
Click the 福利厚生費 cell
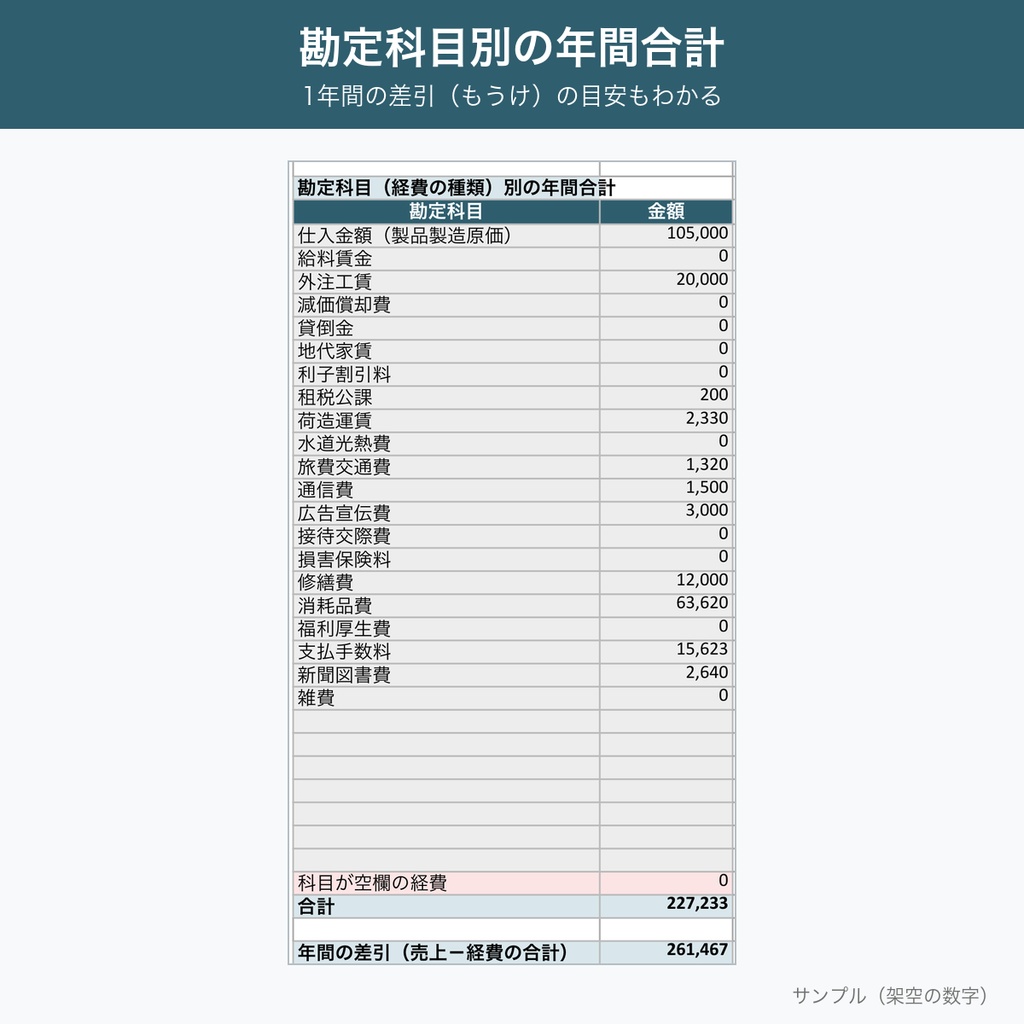(x=446, y=630)
